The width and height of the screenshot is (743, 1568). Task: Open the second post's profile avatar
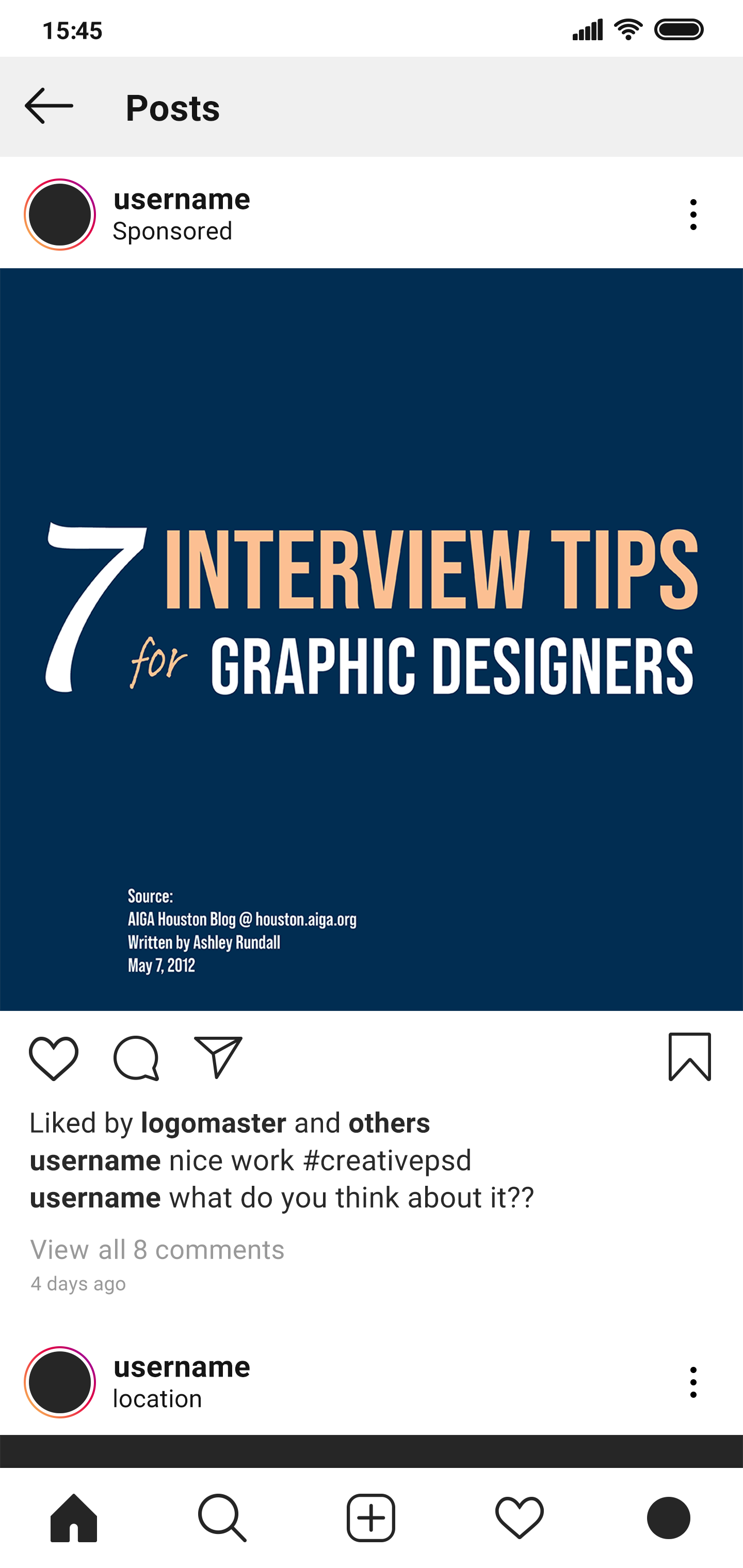60,1382
